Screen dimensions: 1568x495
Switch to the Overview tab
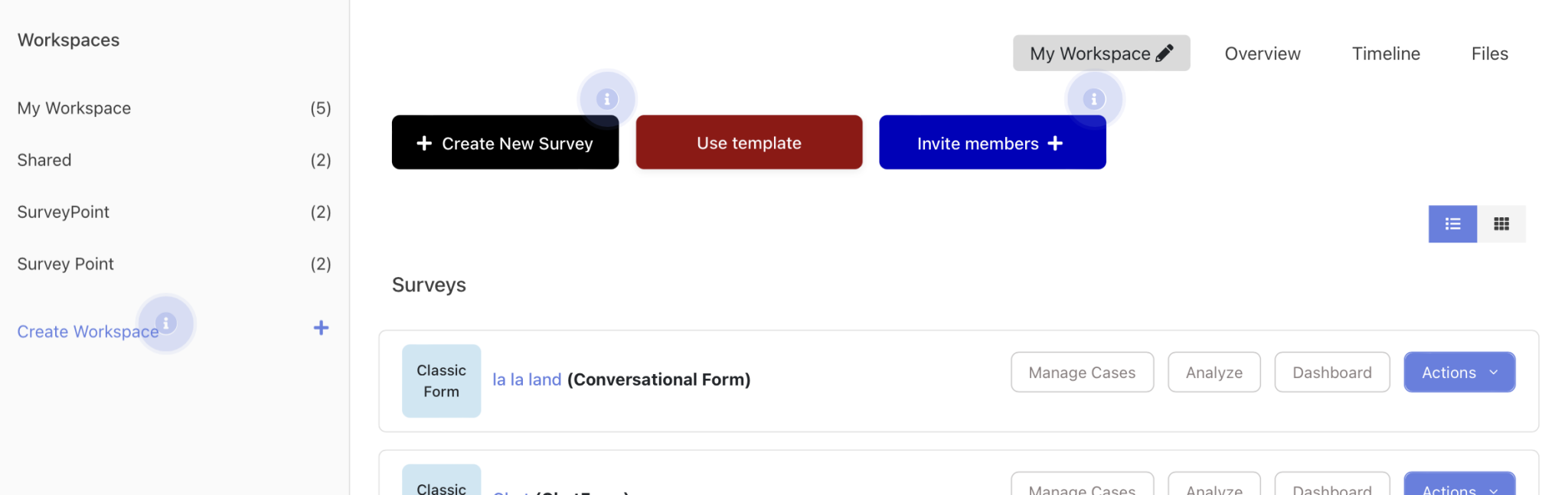tap(1262, 53)
